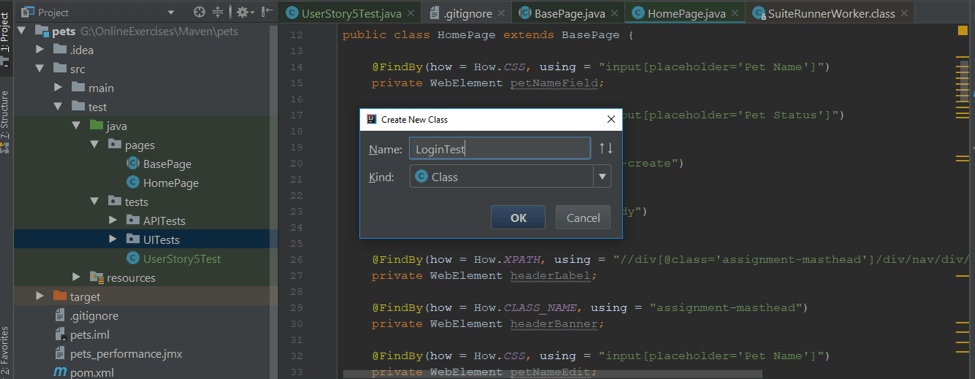Close the HomePage.java tab

(x=736, y=13)
